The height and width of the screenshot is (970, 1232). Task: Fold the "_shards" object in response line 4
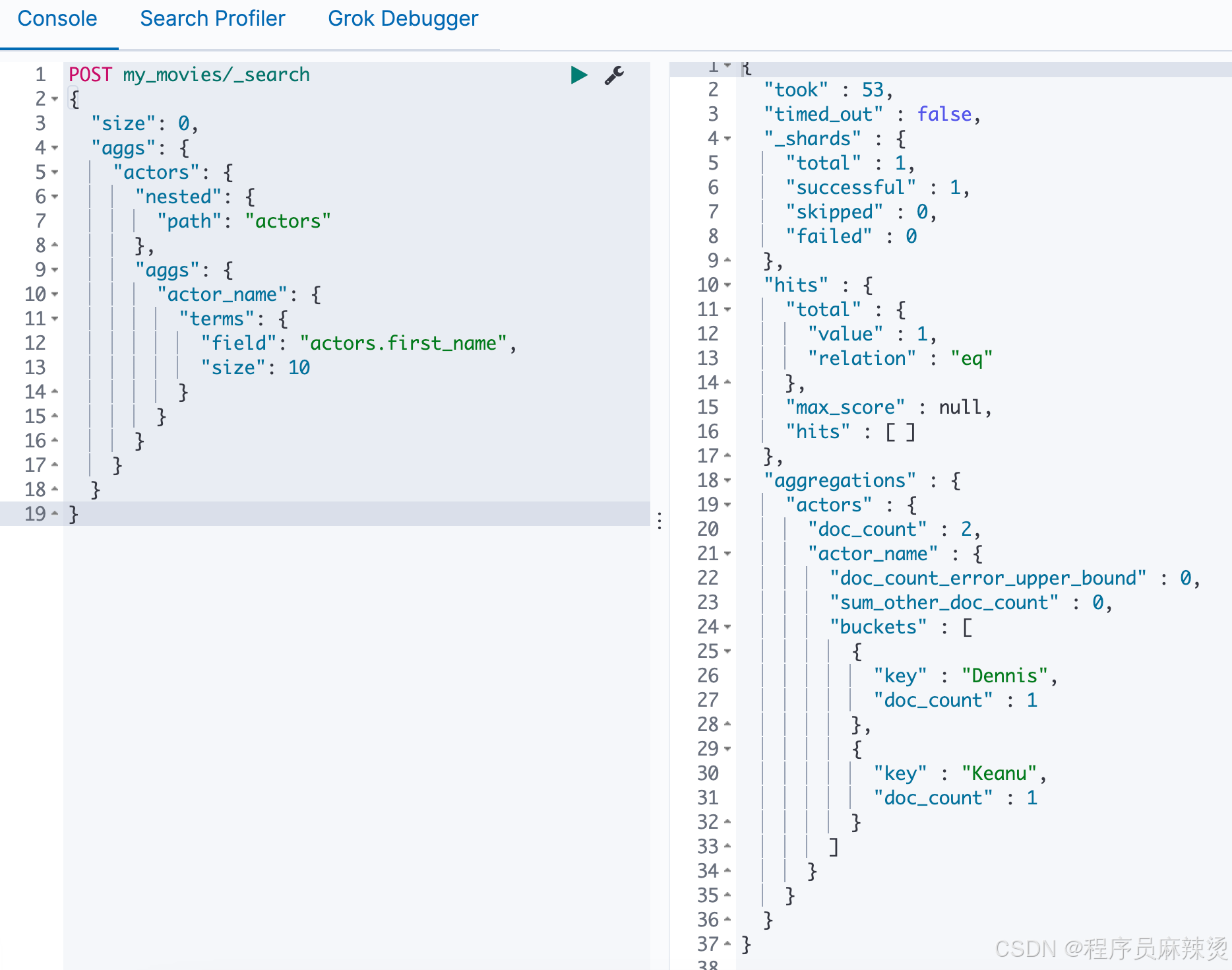tap(728, 139)
